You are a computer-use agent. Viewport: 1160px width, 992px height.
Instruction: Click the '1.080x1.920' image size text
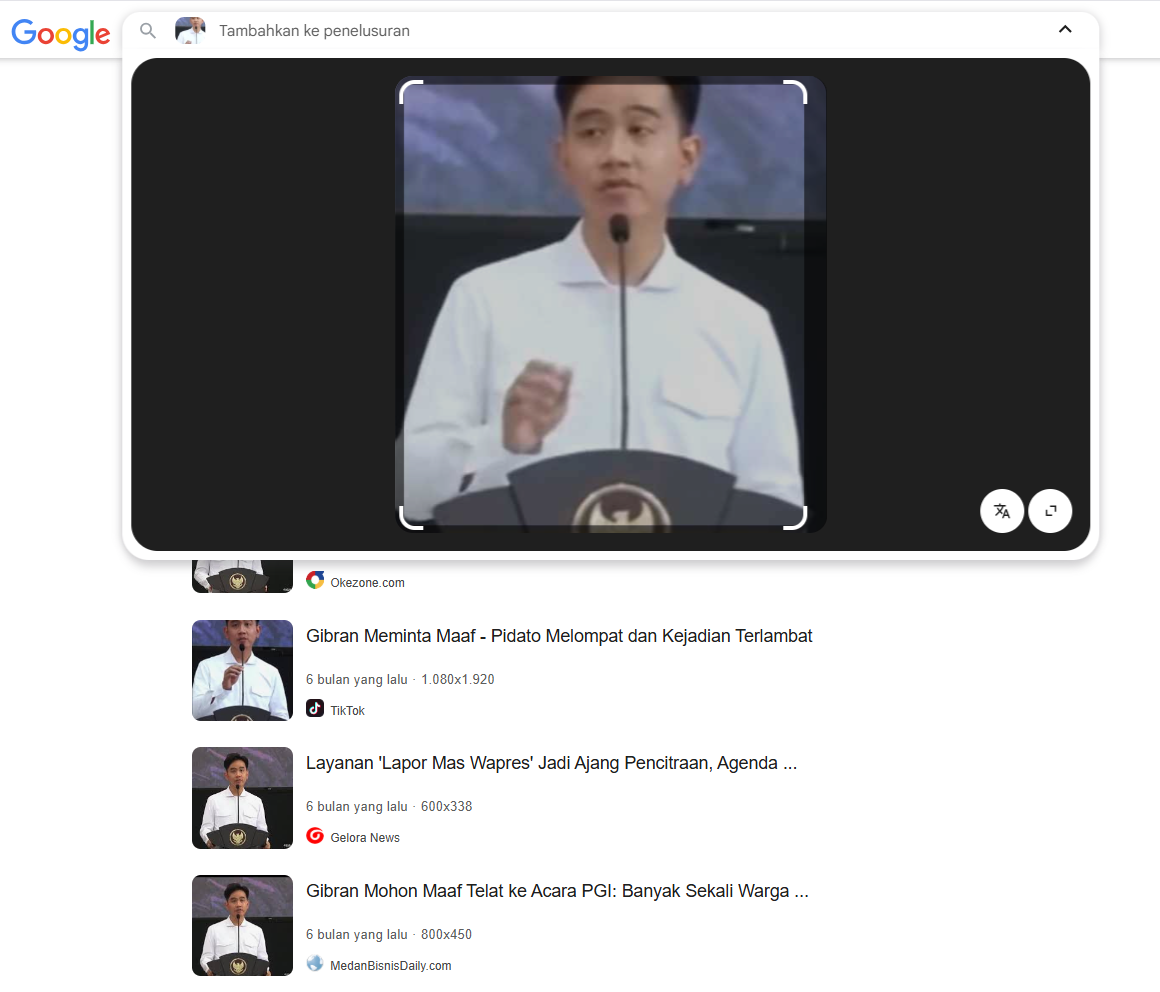(x=458, y=680)
